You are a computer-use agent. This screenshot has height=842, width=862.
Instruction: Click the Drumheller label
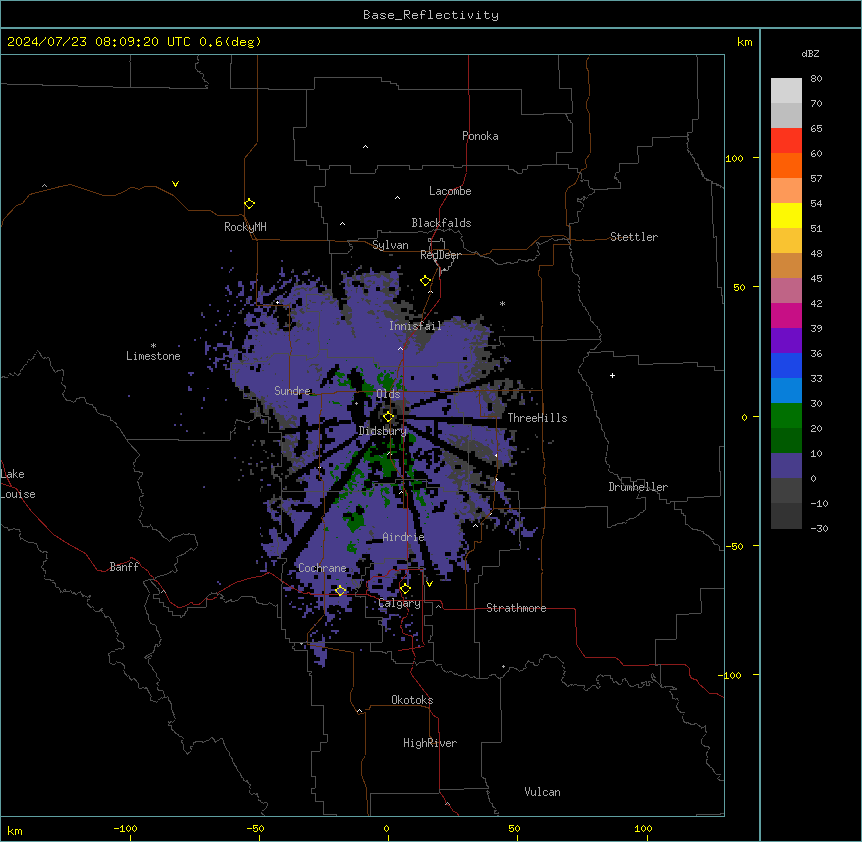[638, 487]
